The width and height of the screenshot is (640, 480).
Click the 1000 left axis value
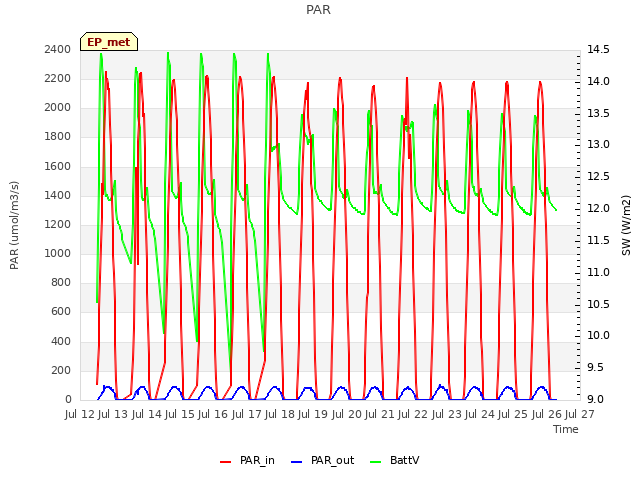tap(58, 253)
